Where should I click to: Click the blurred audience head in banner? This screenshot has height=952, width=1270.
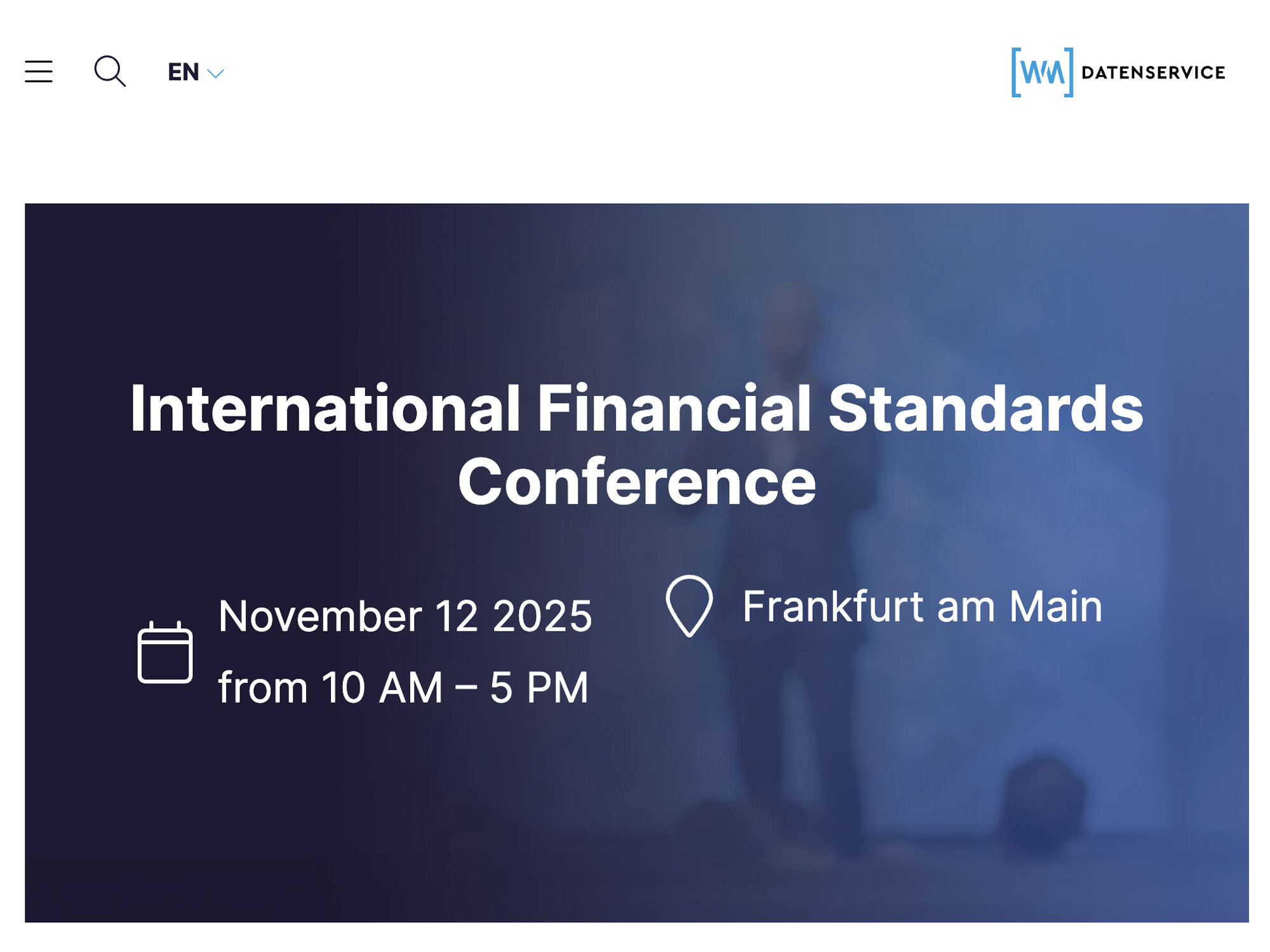click(x=1041, y=800)
